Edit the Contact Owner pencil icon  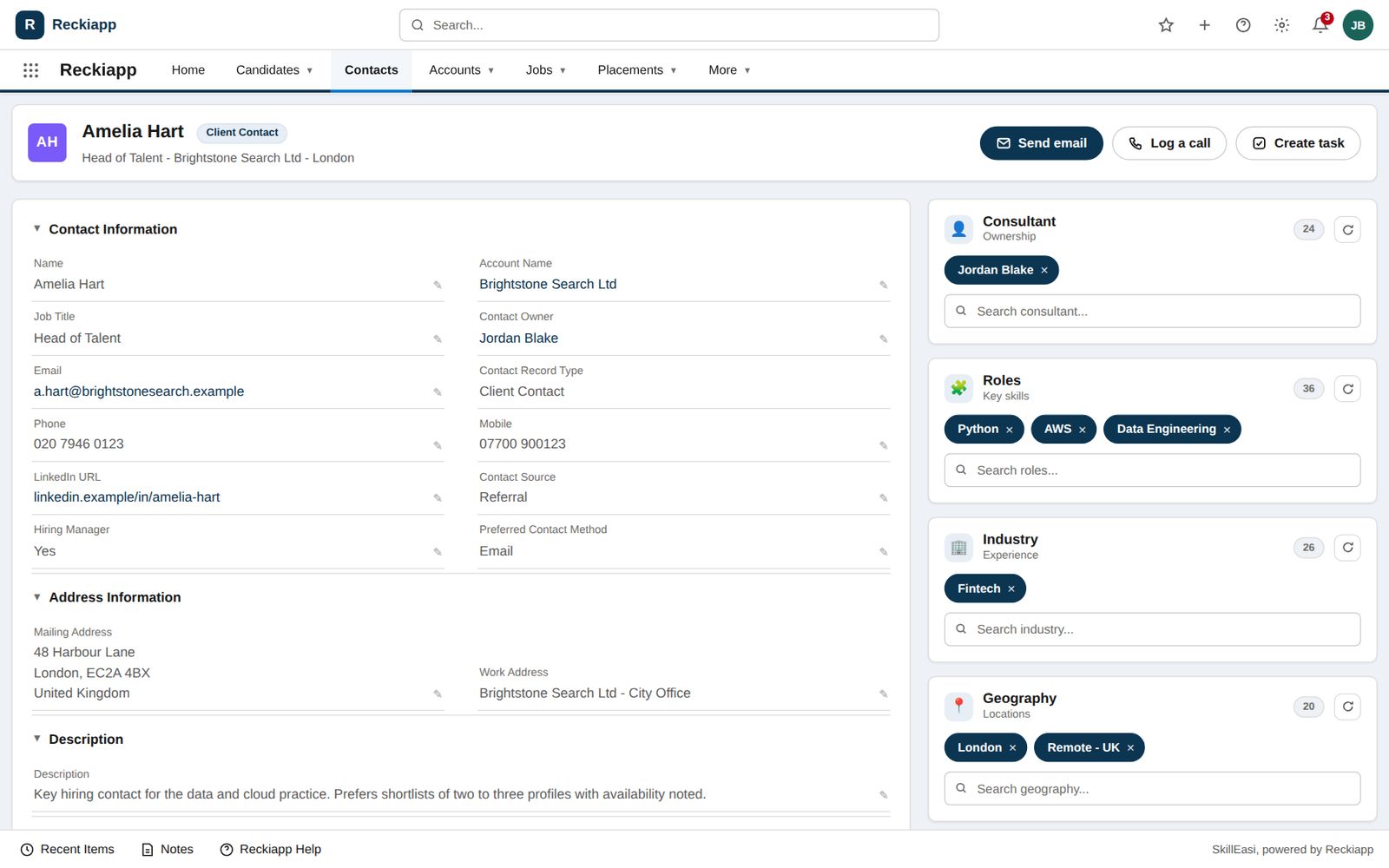pyautogui.click(x=884, y=339)
